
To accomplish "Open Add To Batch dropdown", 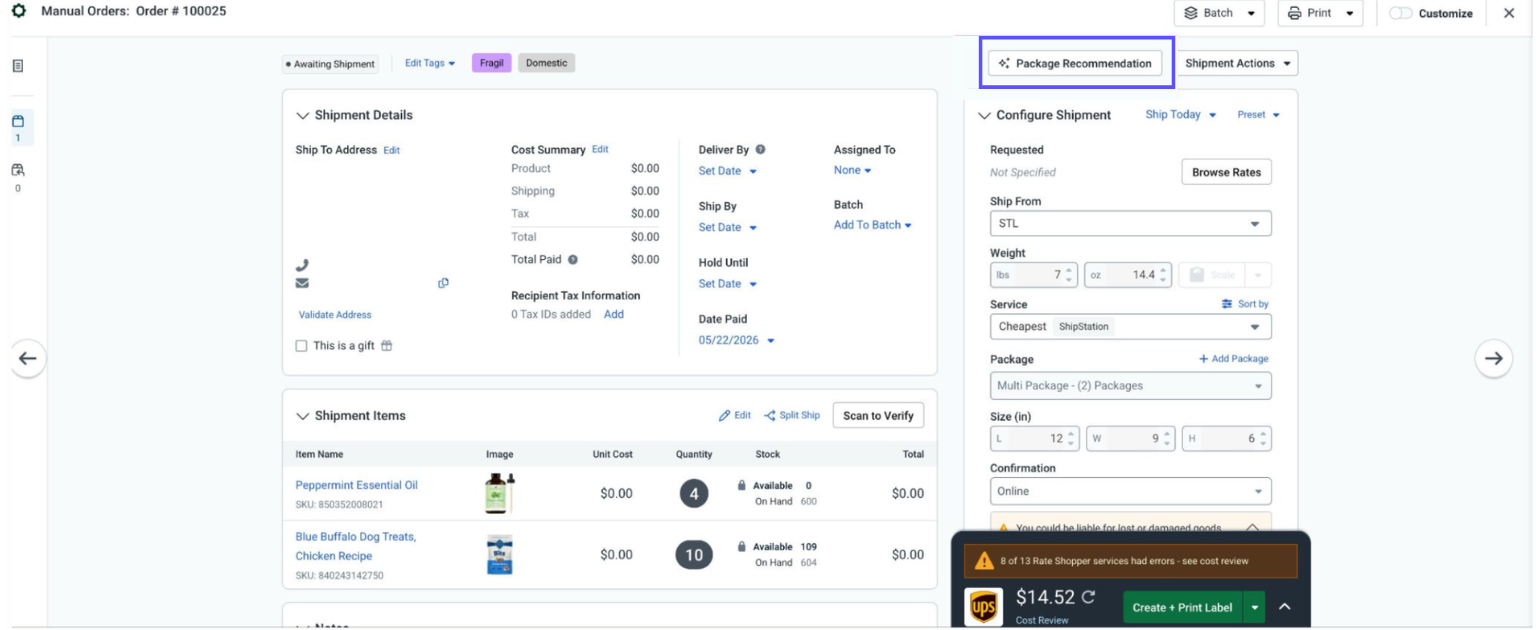I will [873, 226].
